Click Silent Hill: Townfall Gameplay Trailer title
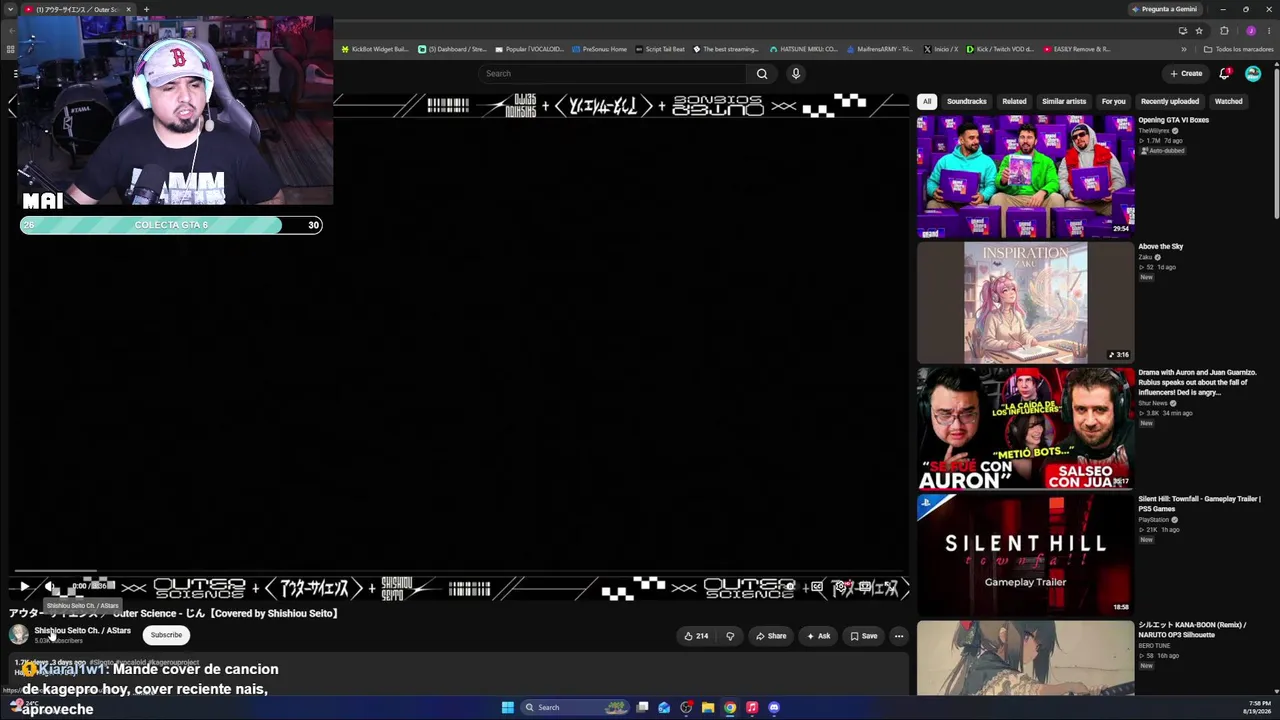This screenshot has height=720, width=1280. click(x=1199, y=504)
